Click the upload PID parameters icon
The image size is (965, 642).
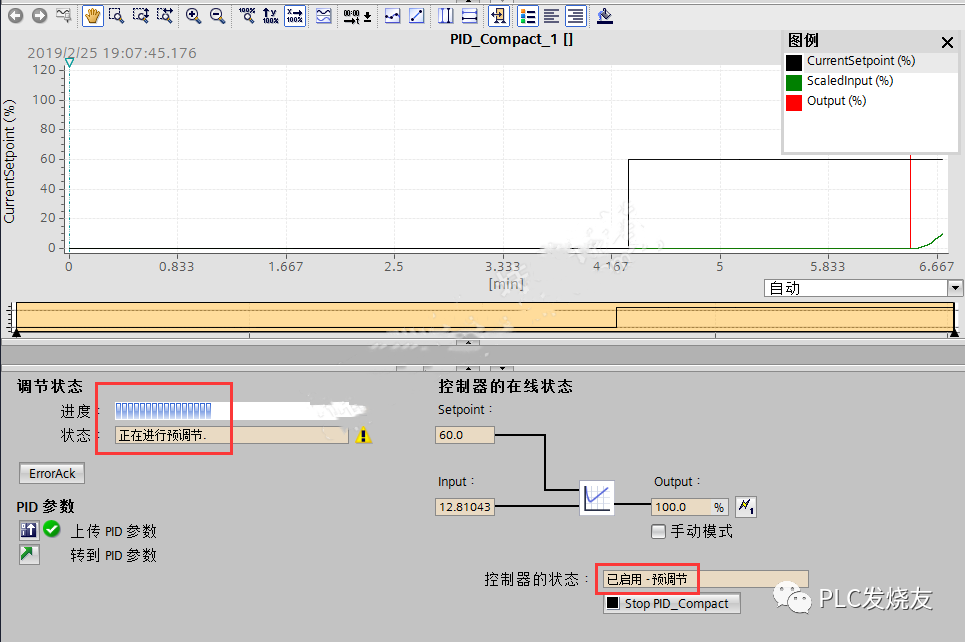coord(28,530)
